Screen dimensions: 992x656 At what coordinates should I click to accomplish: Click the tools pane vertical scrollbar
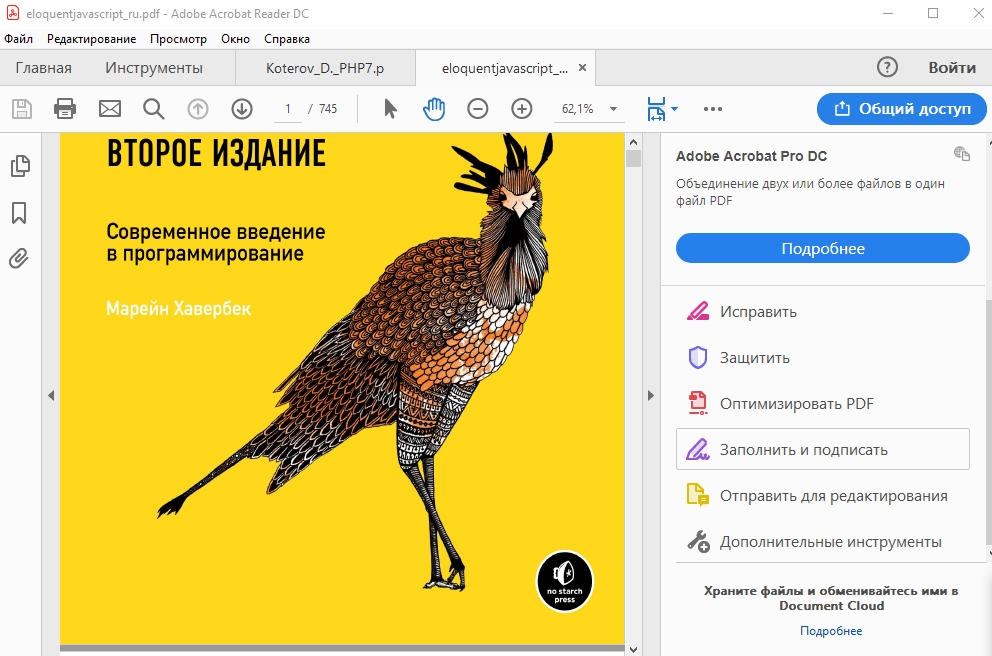pos(988,424)
